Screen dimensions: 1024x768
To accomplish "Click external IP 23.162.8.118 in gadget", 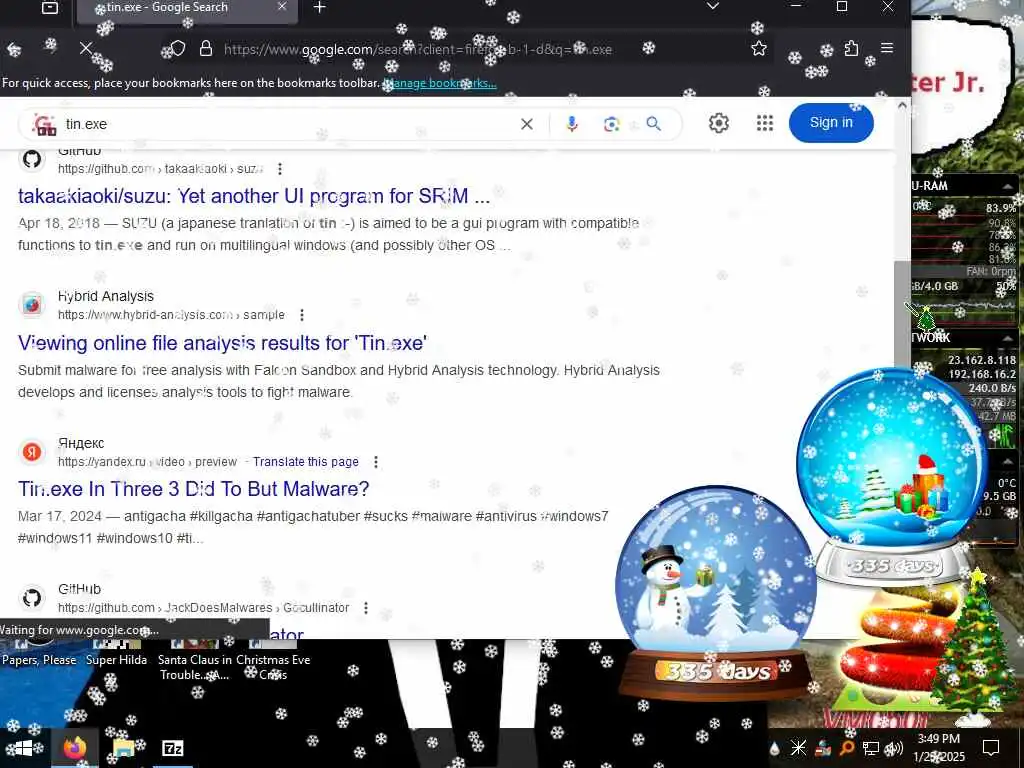I will tap(982, 360).
